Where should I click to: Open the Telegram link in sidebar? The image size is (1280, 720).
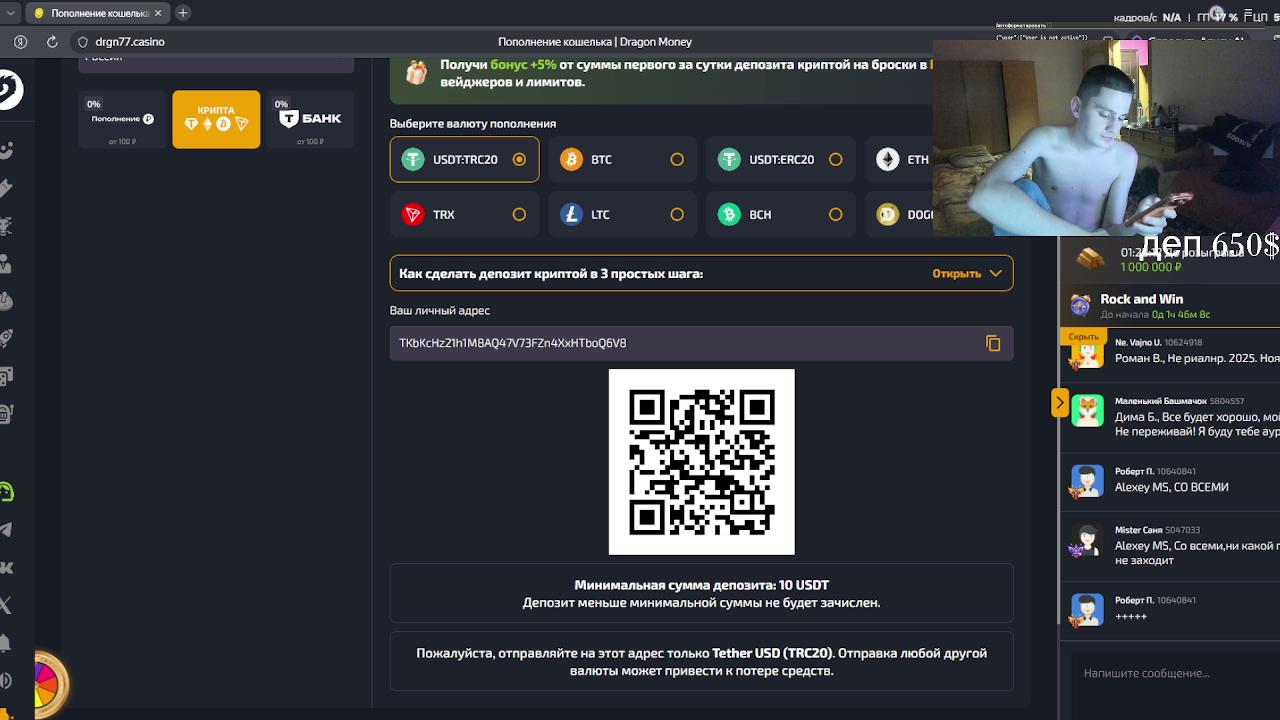coord(6,529)
